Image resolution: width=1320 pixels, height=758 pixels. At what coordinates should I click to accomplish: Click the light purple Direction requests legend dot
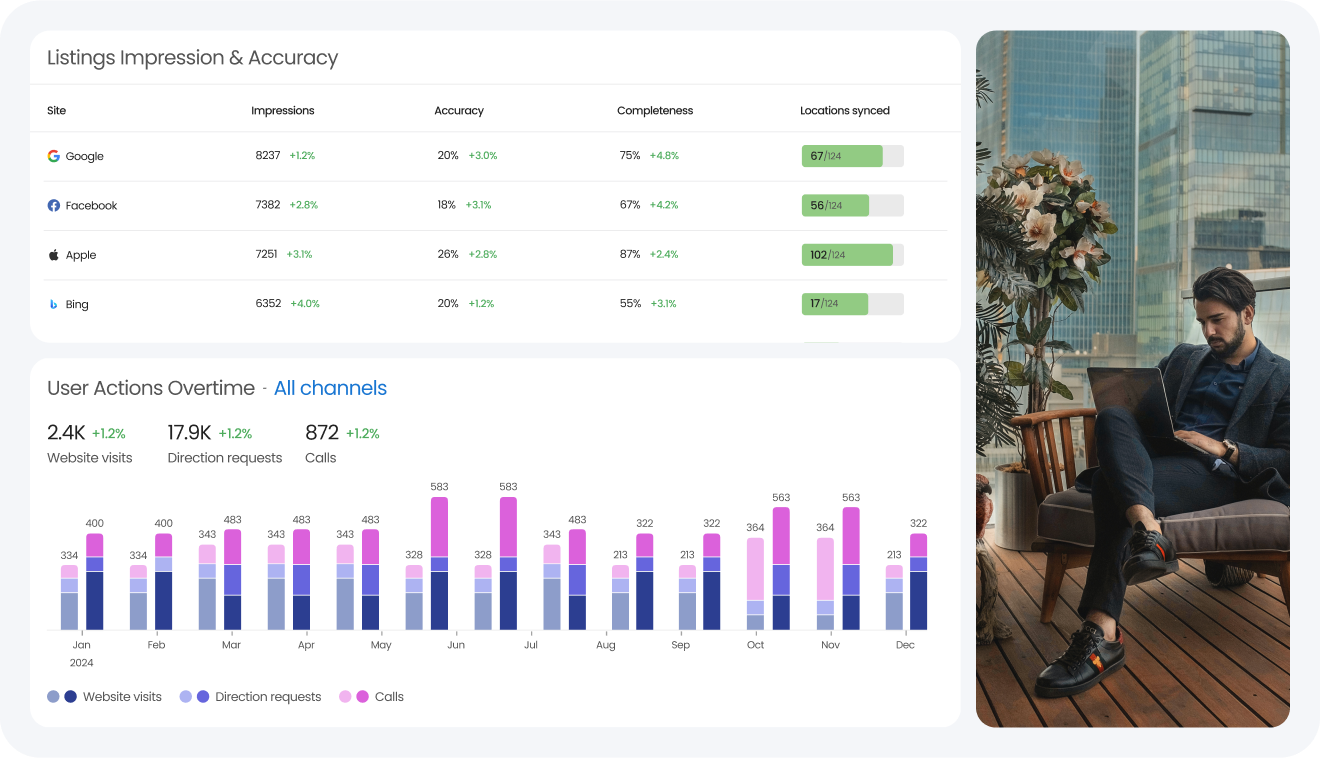click(186, 697)
